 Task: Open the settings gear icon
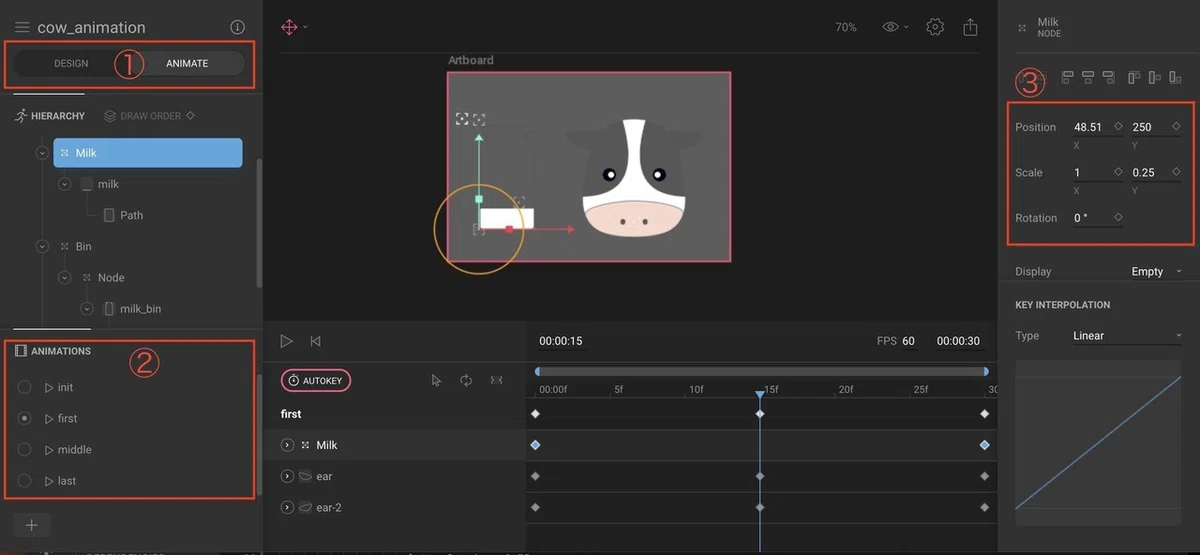935,27
